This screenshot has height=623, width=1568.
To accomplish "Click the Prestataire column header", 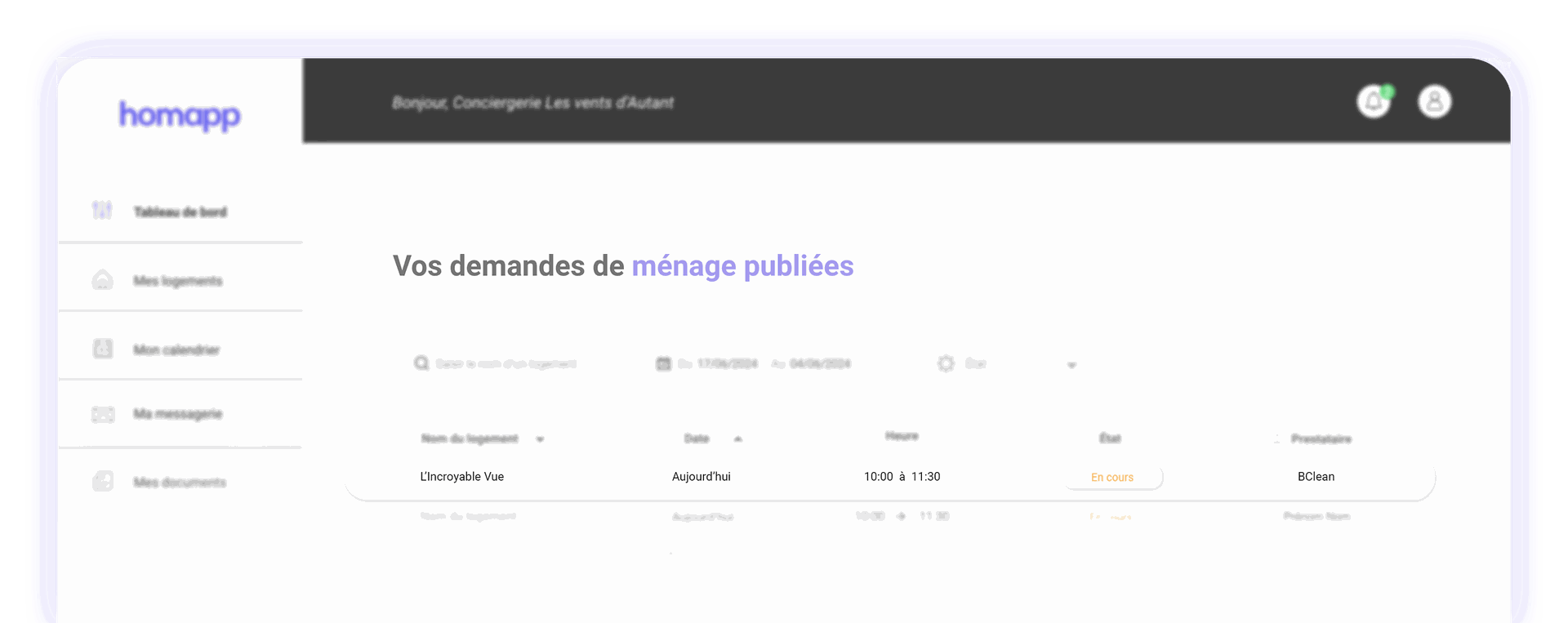I will pos(1321,439).
